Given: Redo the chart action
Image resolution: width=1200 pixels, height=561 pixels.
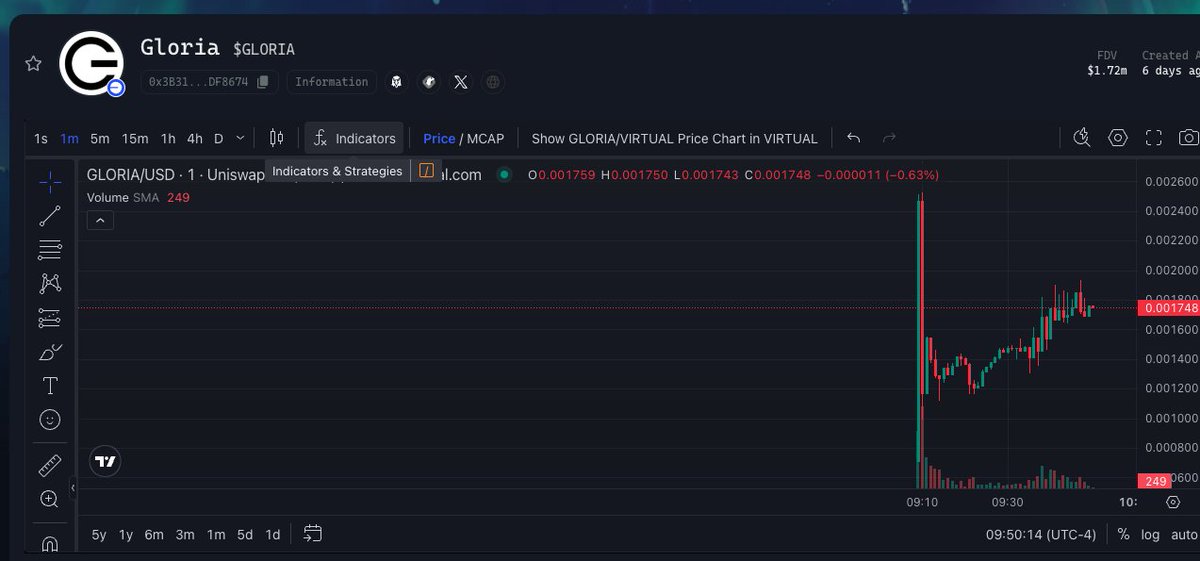Looking at the screenshot, I should [x=889, y=138].
